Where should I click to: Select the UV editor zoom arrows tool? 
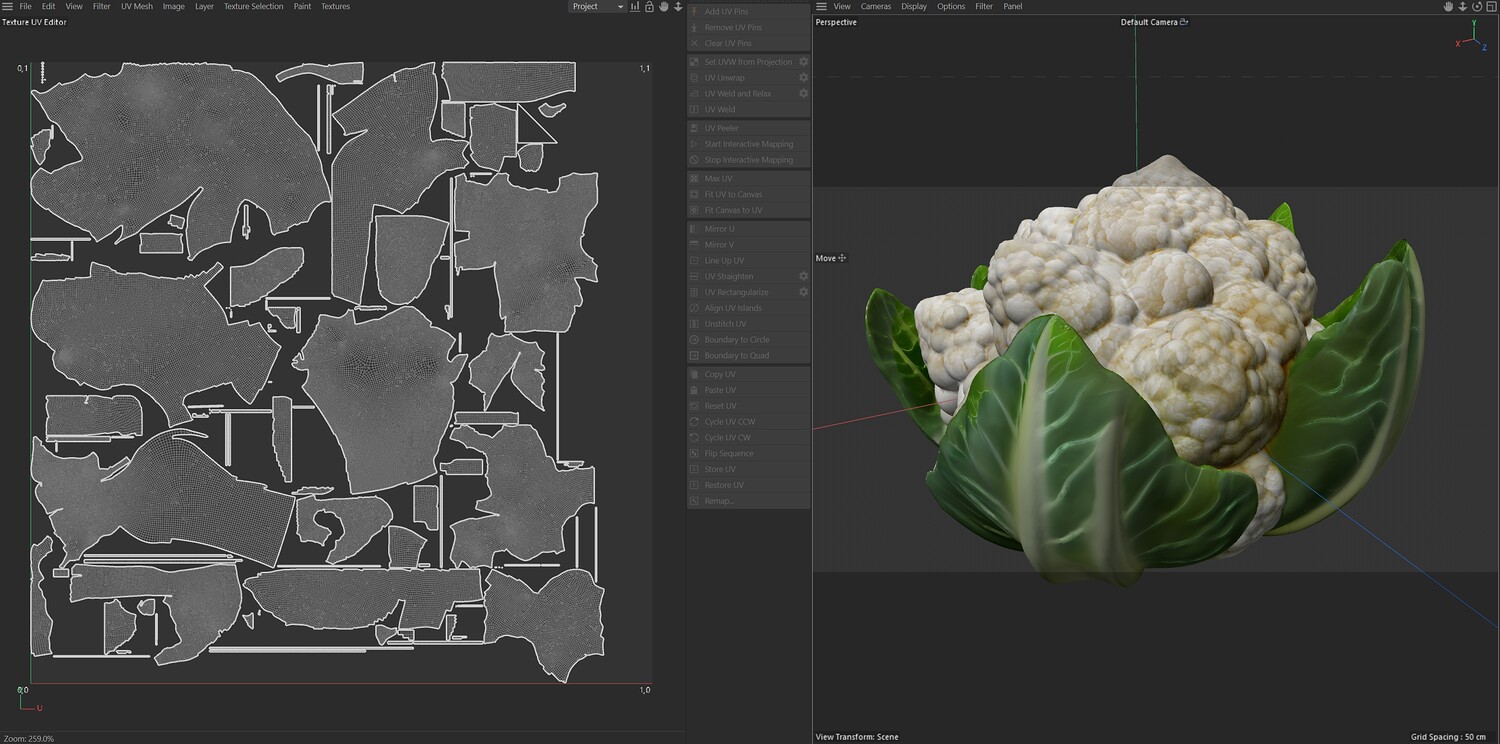[x=678, y=6]
